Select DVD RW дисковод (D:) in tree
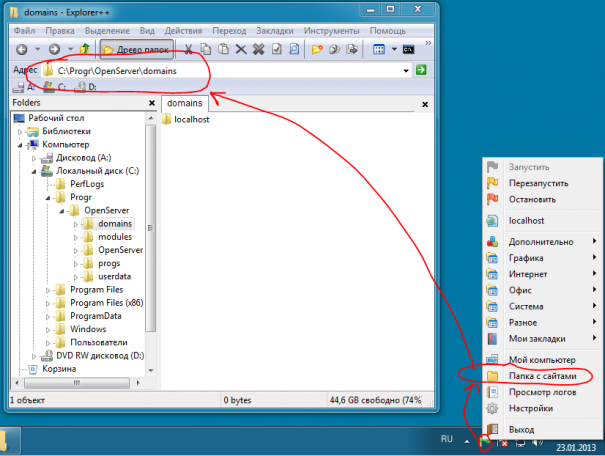 pos(100,356)
